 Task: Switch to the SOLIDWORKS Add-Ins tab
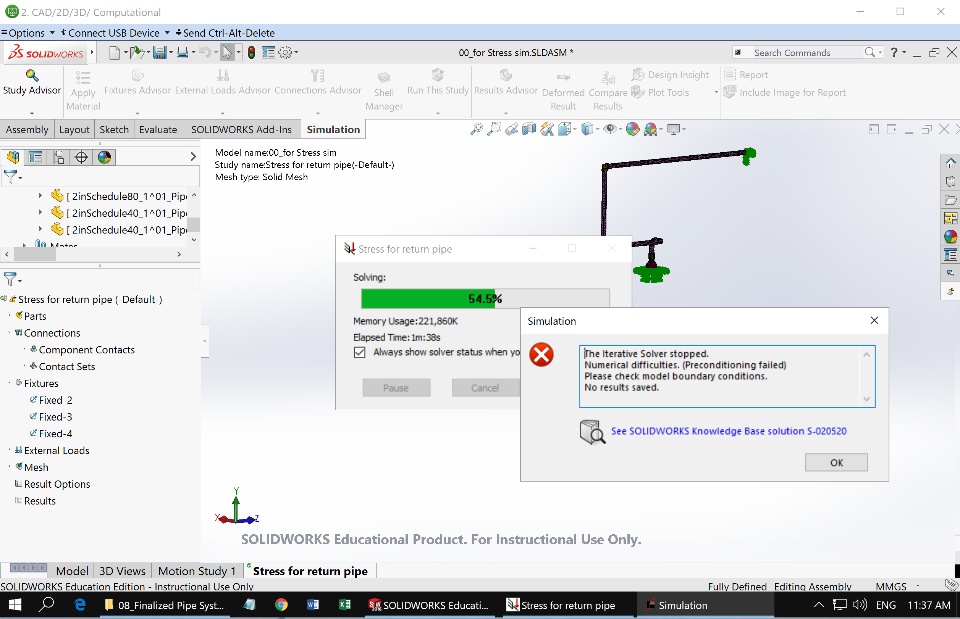tap(241, 129)
